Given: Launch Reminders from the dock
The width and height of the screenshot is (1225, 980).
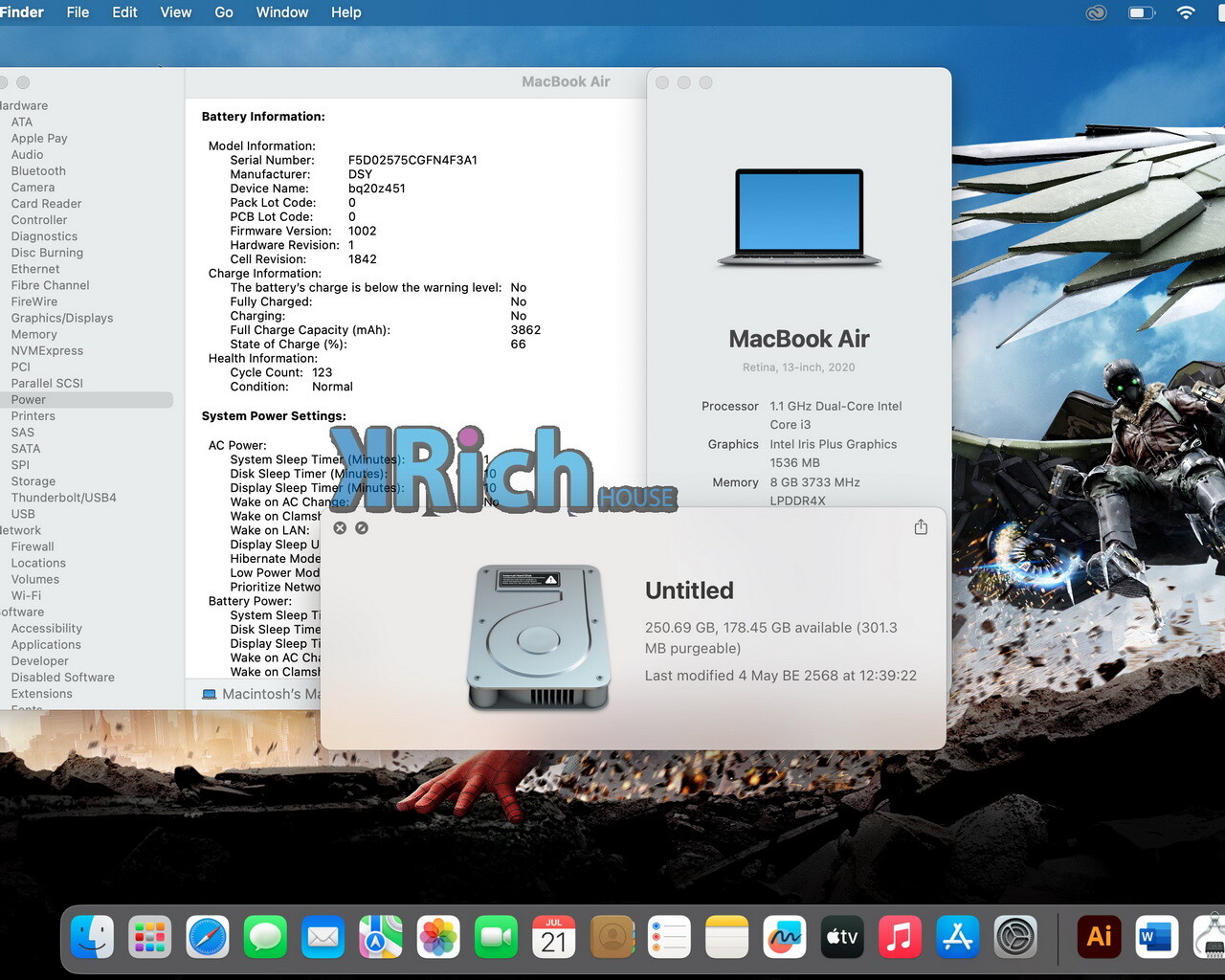Looking at the screenshot, I should (x=669, y=937).
